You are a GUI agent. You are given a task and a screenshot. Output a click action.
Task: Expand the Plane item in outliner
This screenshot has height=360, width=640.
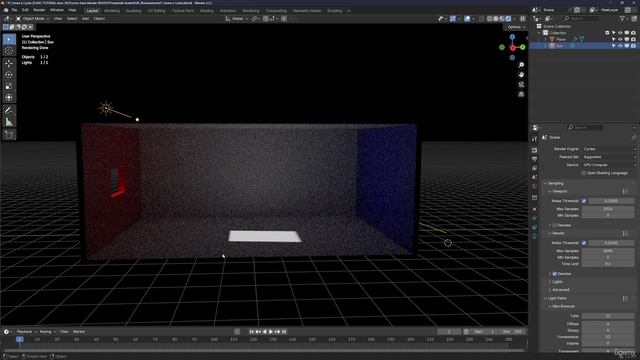click(545, 39)
